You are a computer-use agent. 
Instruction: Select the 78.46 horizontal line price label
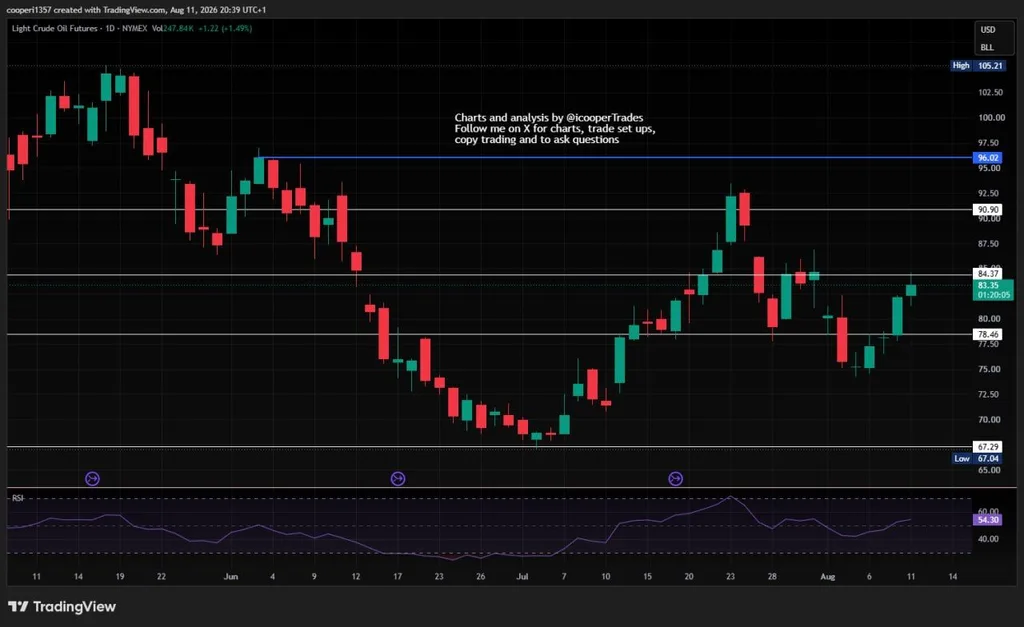click(987, 334)
